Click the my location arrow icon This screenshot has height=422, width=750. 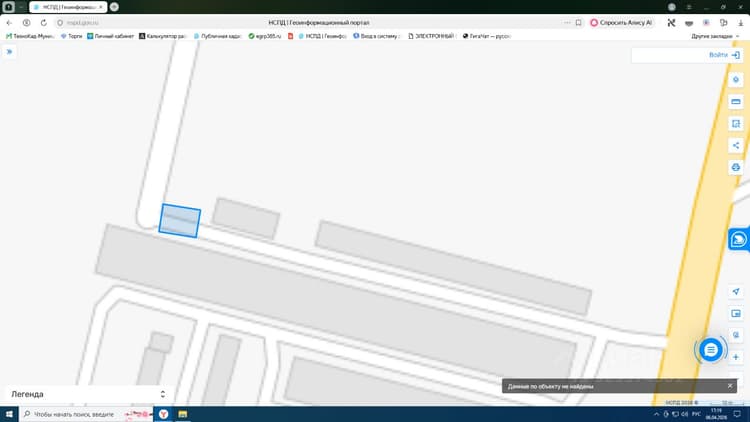coord(736,291)
